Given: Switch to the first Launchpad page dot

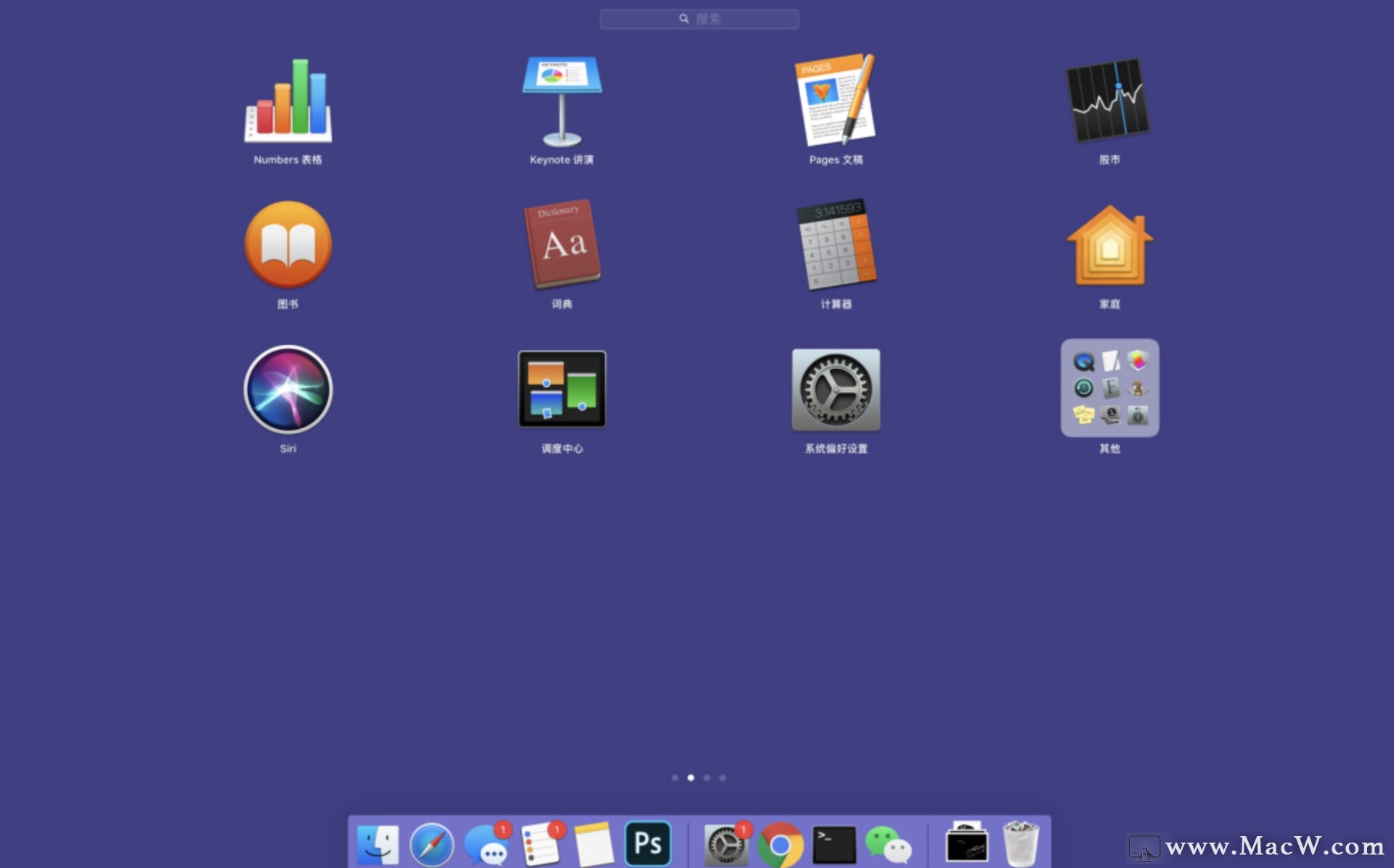Looking at the screenshot, I should 674,777.
